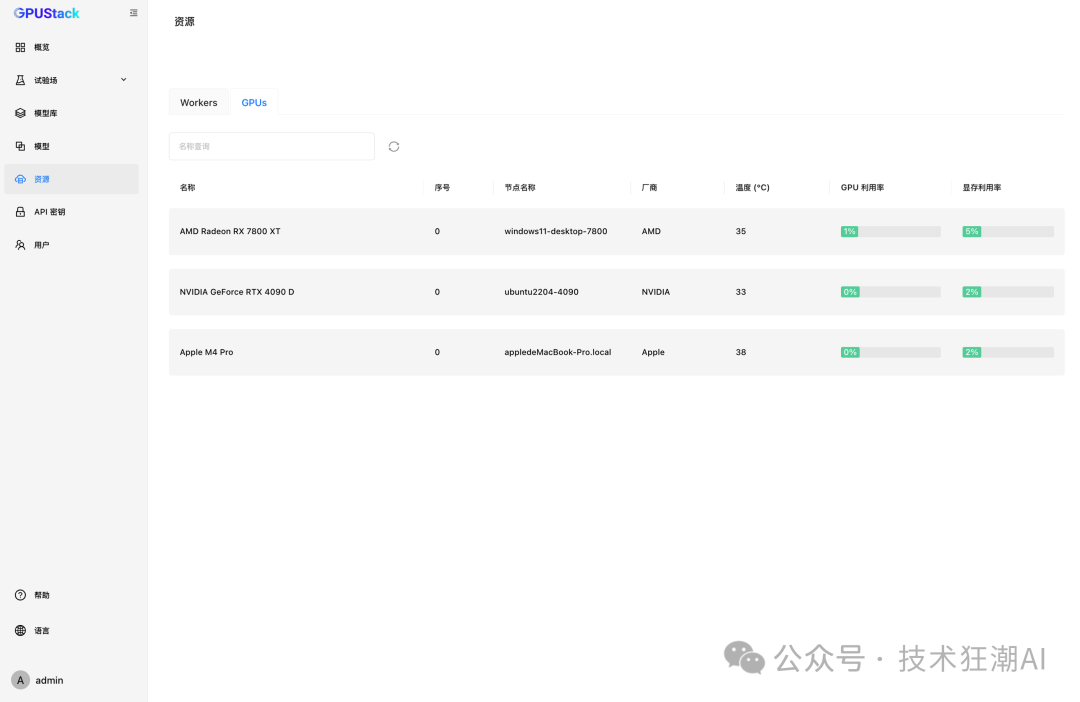The width and height of the screenshot is (1080, 702).
Task: Select the Apple M4 Pro row
Action: [616, 352]
